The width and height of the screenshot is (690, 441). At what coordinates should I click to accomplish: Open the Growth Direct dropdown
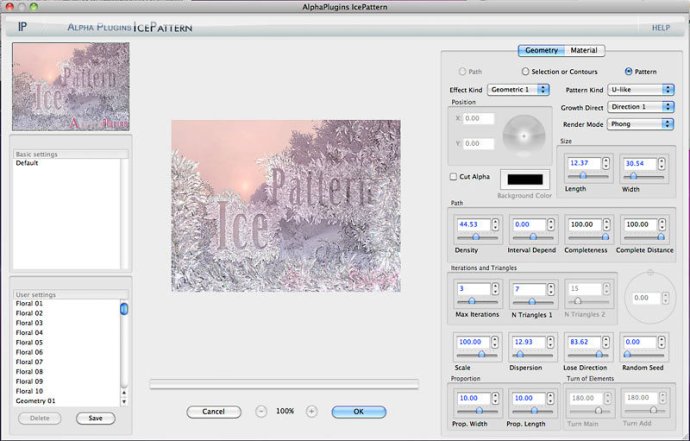tap(641, 107)
